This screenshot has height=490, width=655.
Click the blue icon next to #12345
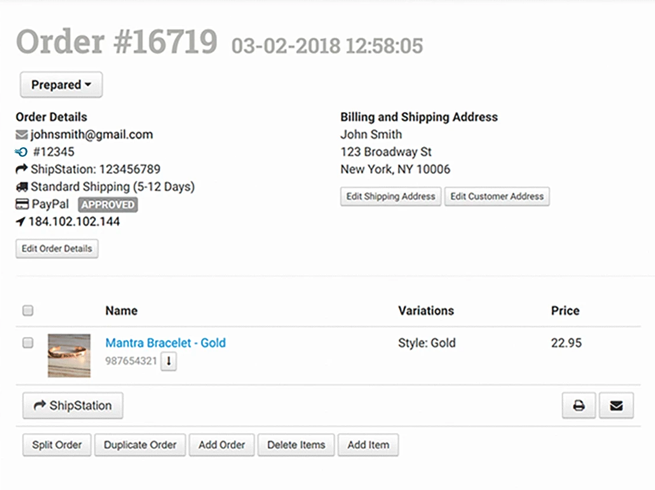(x=21, y=152)
